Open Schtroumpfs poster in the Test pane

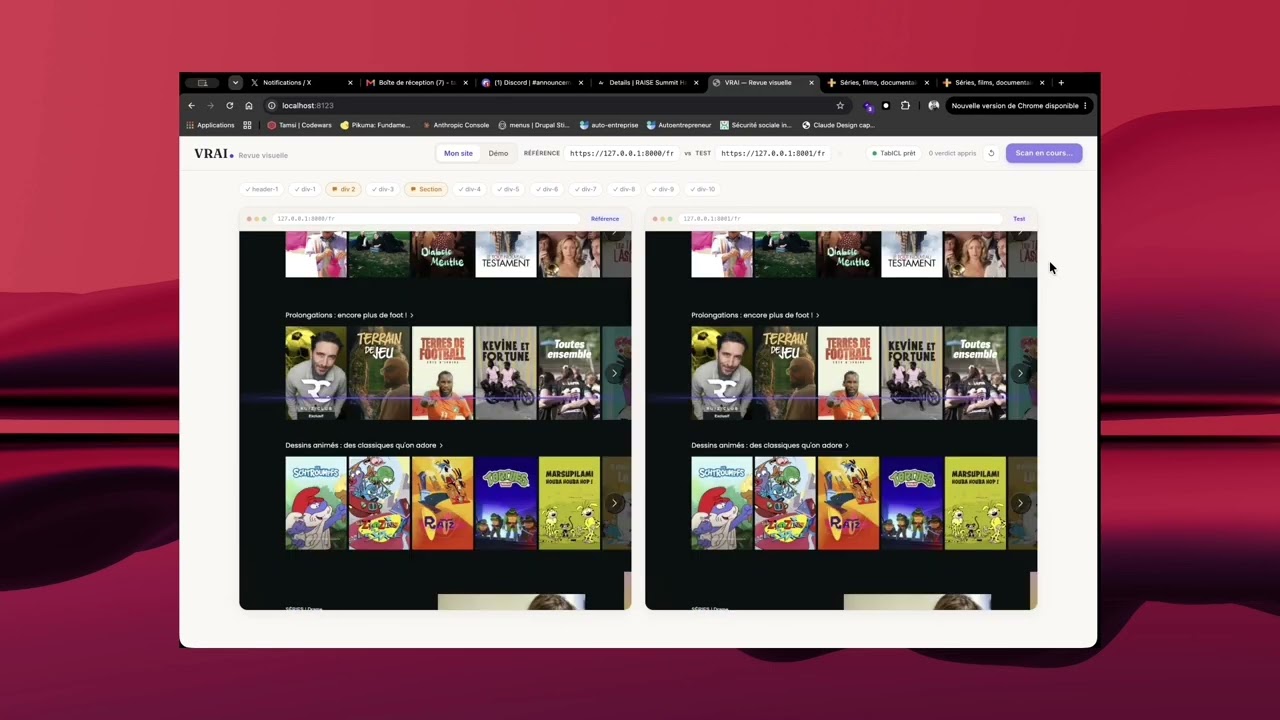coord(722,503)
